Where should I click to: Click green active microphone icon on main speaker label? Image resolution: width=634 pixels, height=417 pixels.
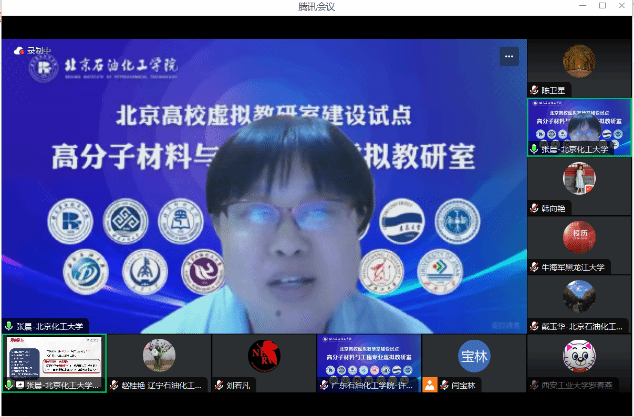(9, 326)
